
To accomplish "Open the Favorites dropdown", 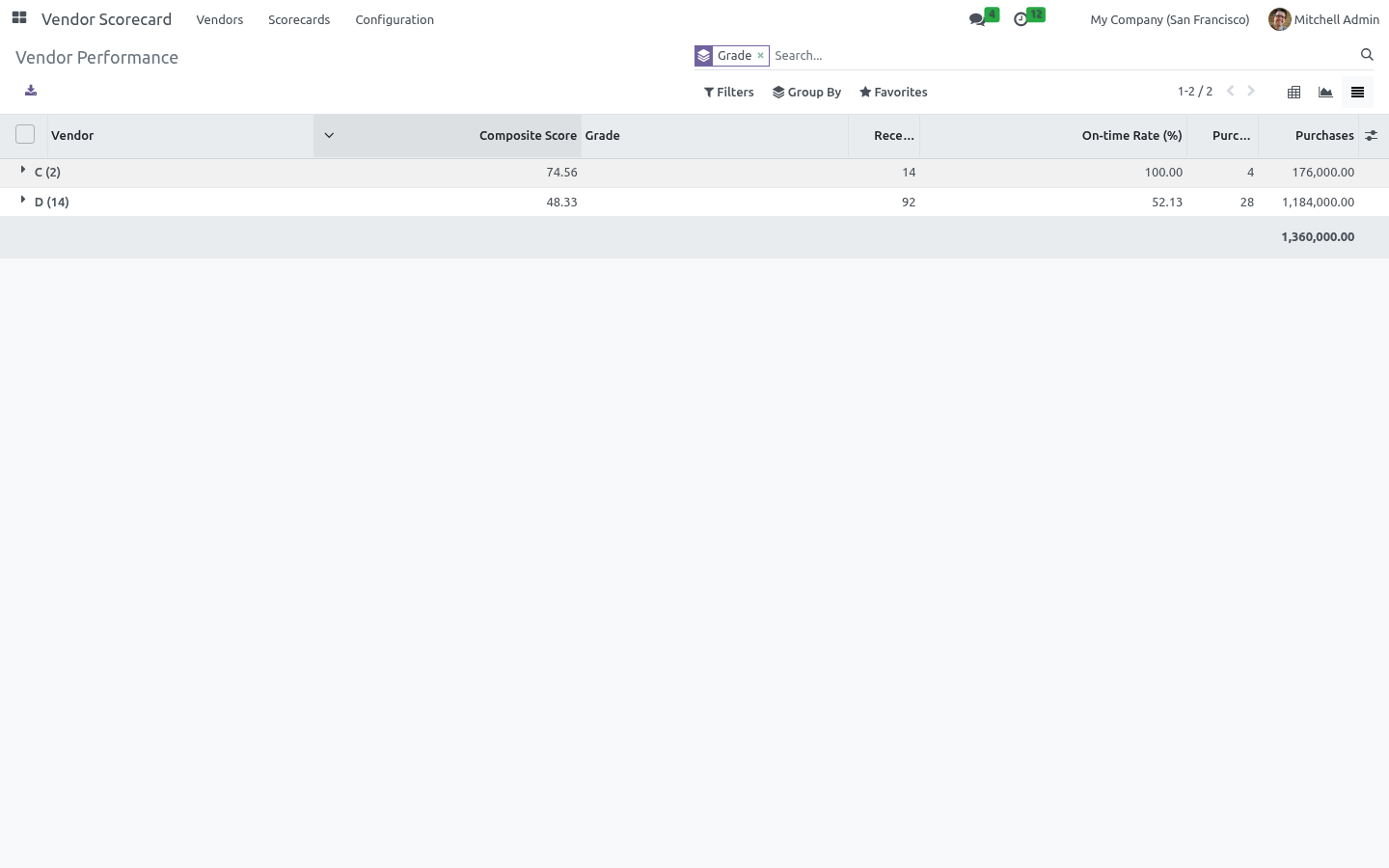I will [893, 93].
